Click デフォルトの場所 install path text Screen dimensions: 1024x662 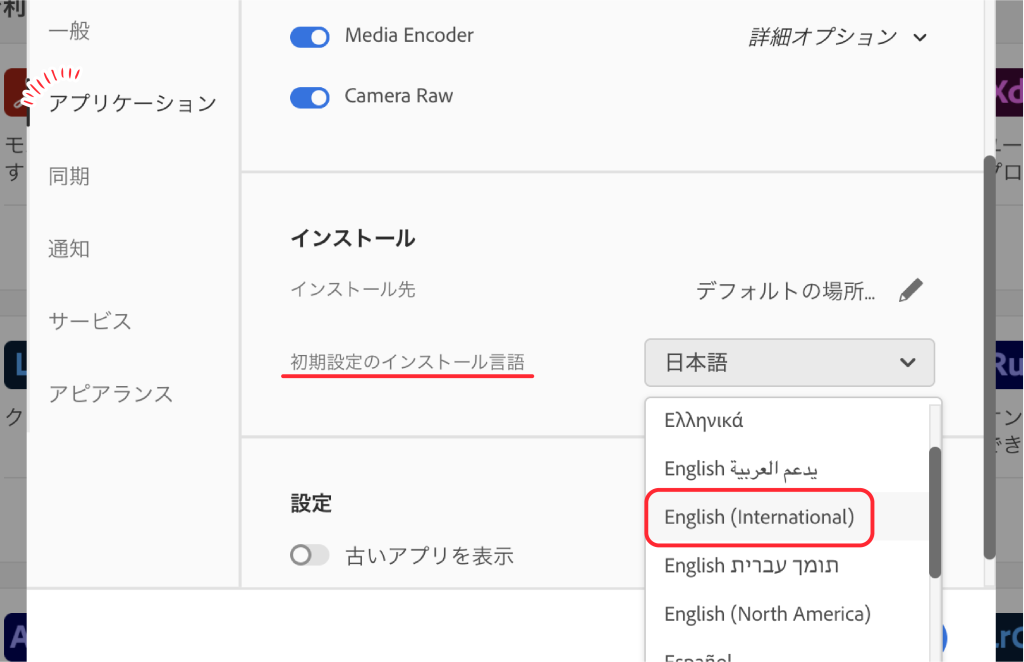pyautogui.click(x=785, y=291)
